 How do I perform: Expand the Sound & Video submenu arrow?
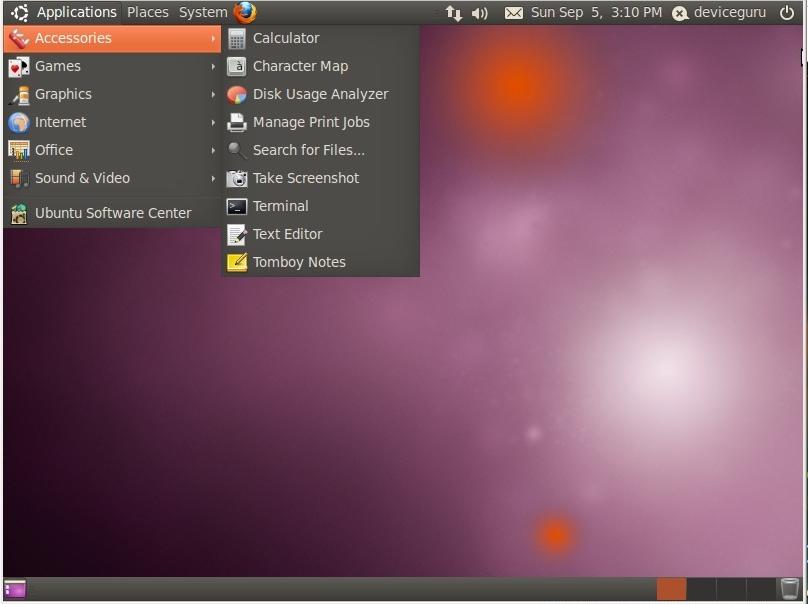(x=213, y=178)
